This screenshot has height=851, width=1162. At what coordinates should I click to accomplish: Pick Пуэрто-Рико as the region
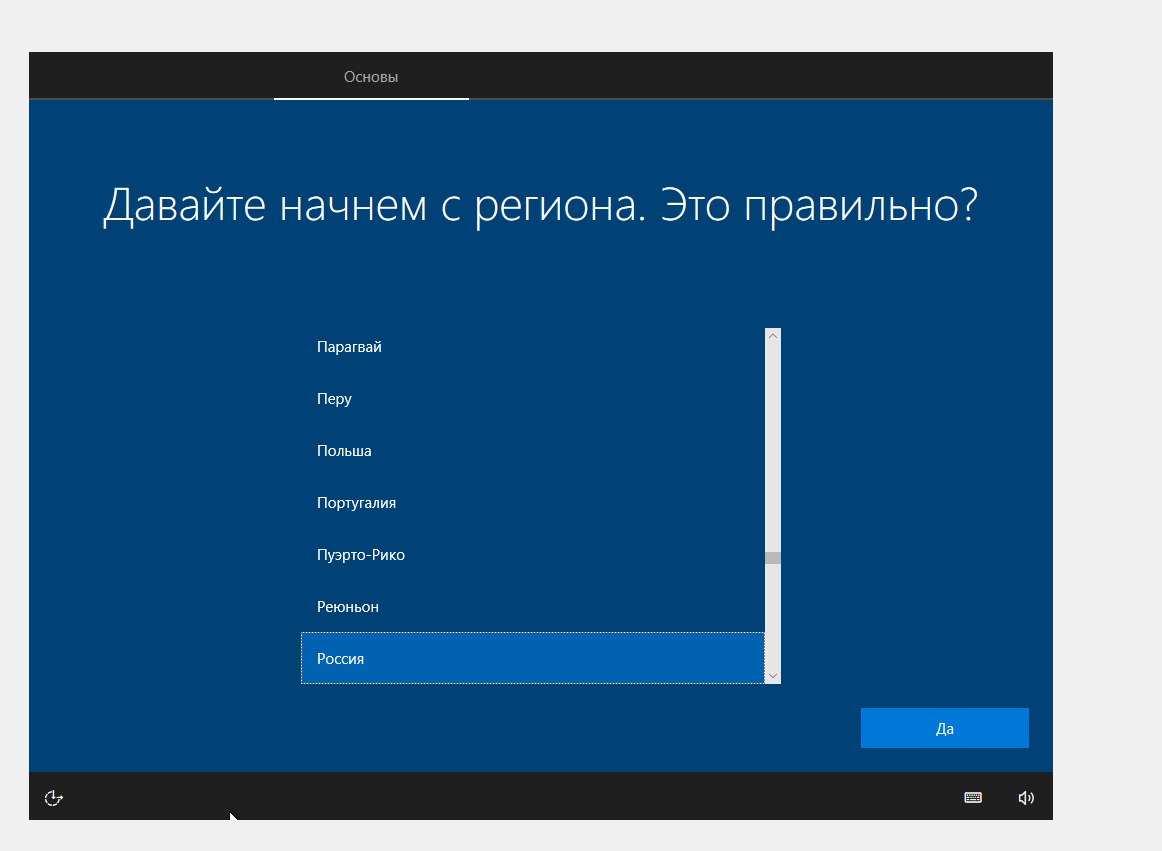(x=533, y=554)
